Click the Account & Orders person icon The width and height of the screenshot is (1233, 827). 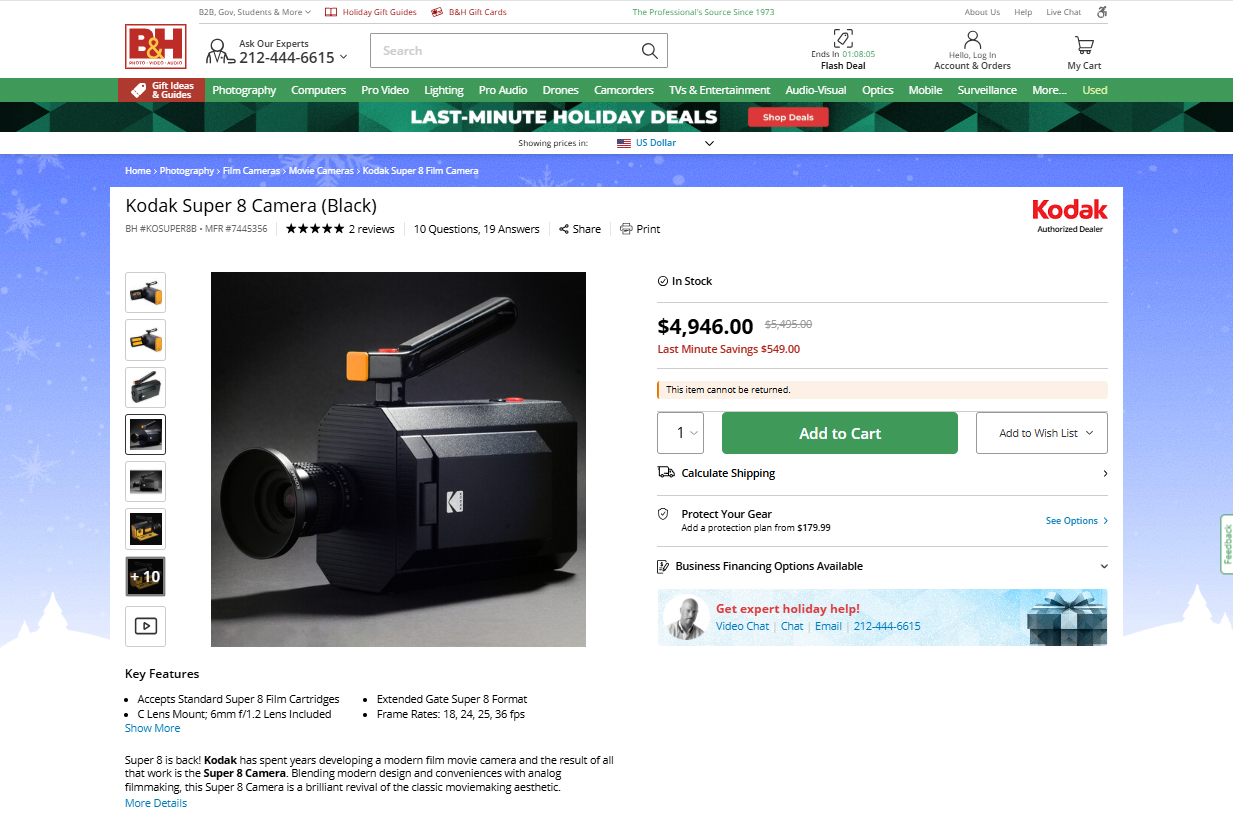972,41
